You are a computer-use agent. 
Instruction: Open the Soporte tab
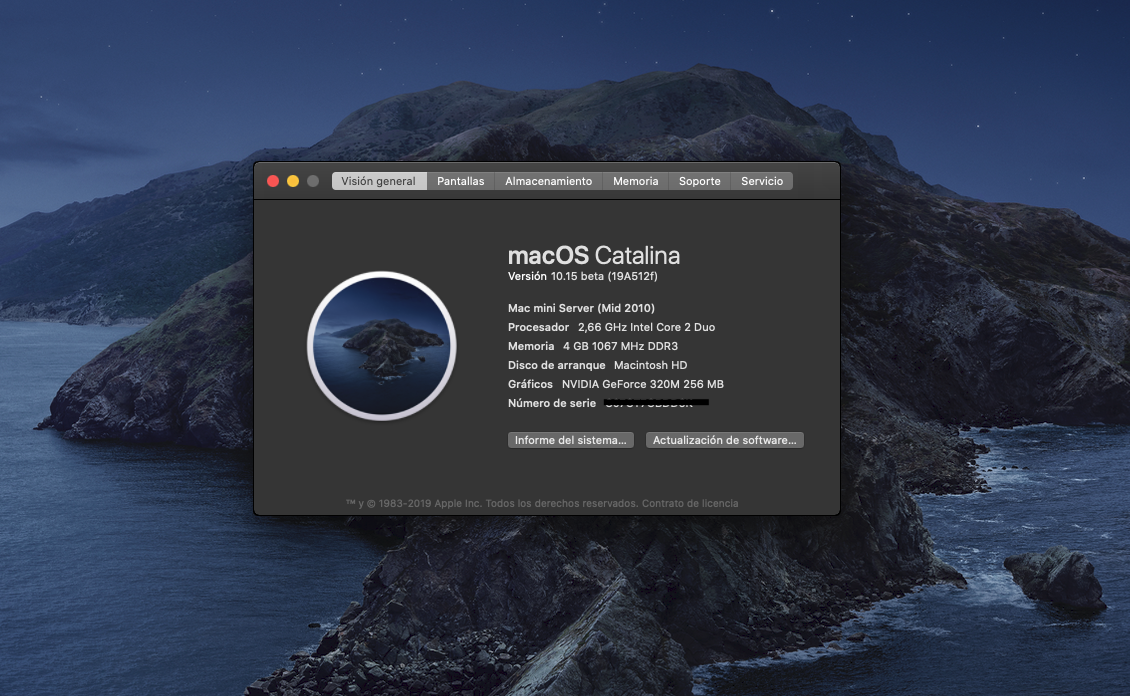click(x=700, y=181)
